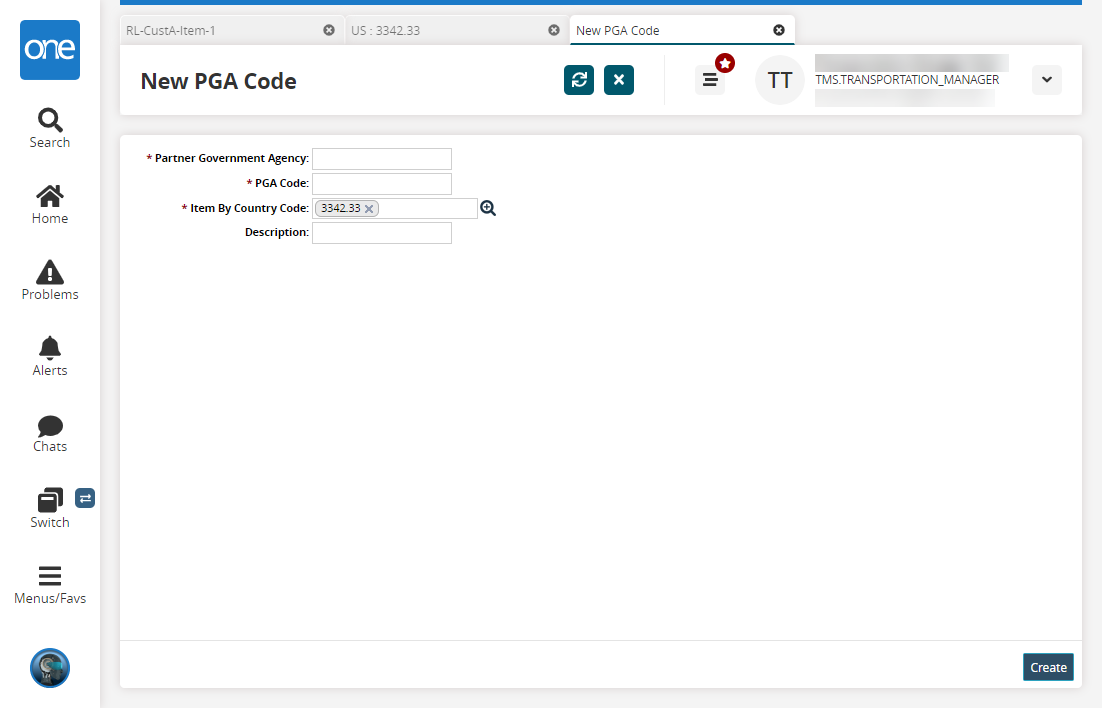This screenshot has height=708, width=1102.
Task: Open the Switch windows icon
Action: [x=50, y=508]
